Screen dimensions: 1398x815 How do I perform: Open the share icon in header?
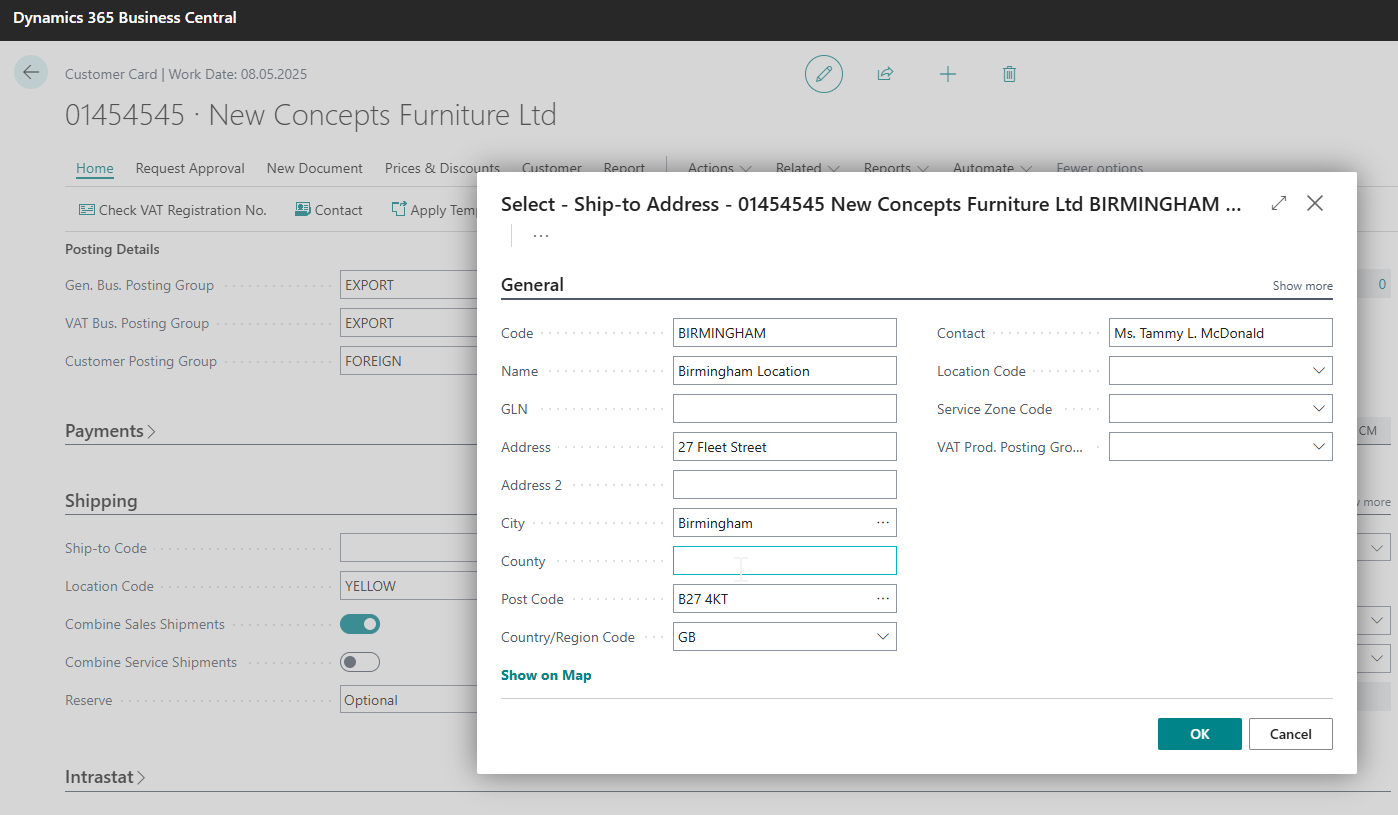pos(885,74)
